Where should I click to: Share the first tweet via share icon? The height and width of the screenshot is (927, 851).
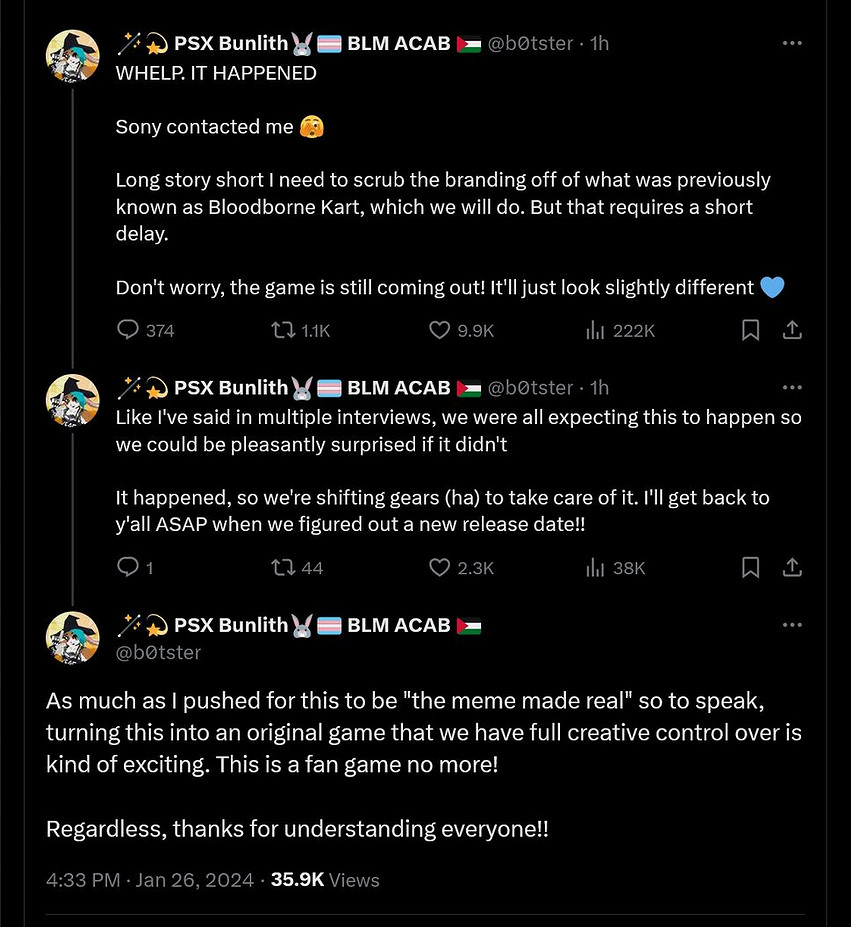pyautogui.click(x=791, y=330)
